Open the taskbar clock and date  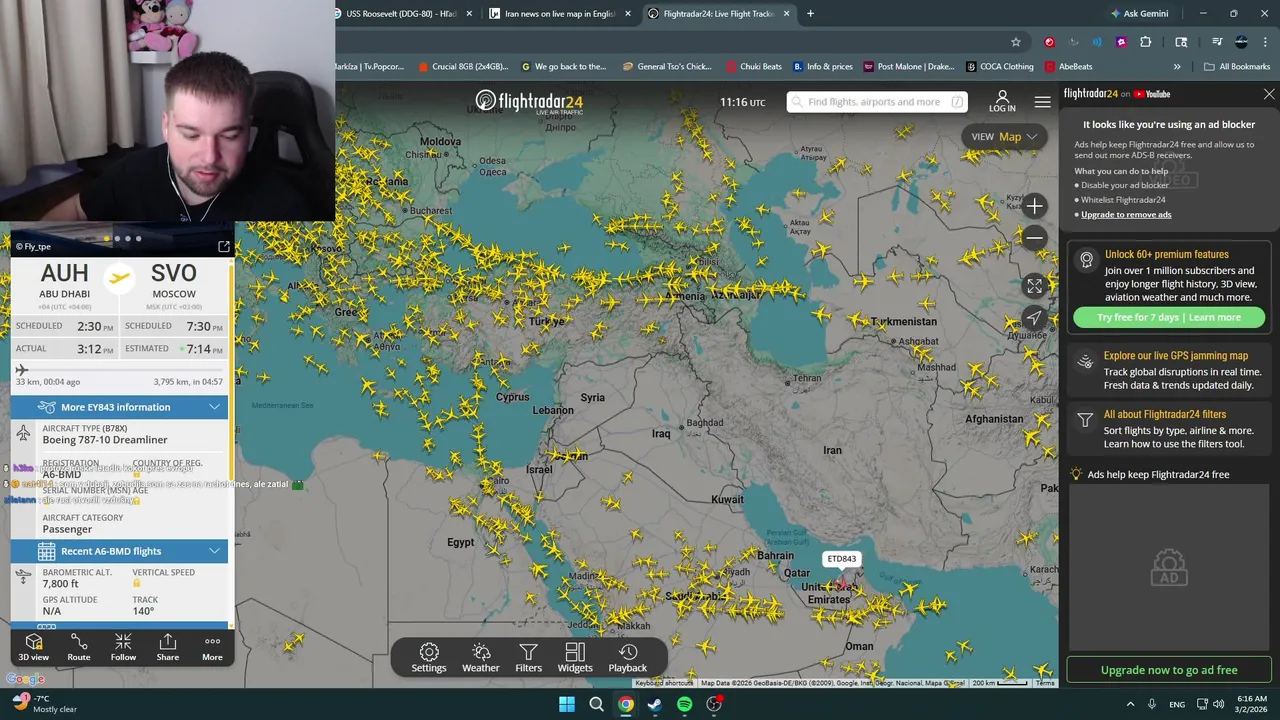click(1252, 704)
